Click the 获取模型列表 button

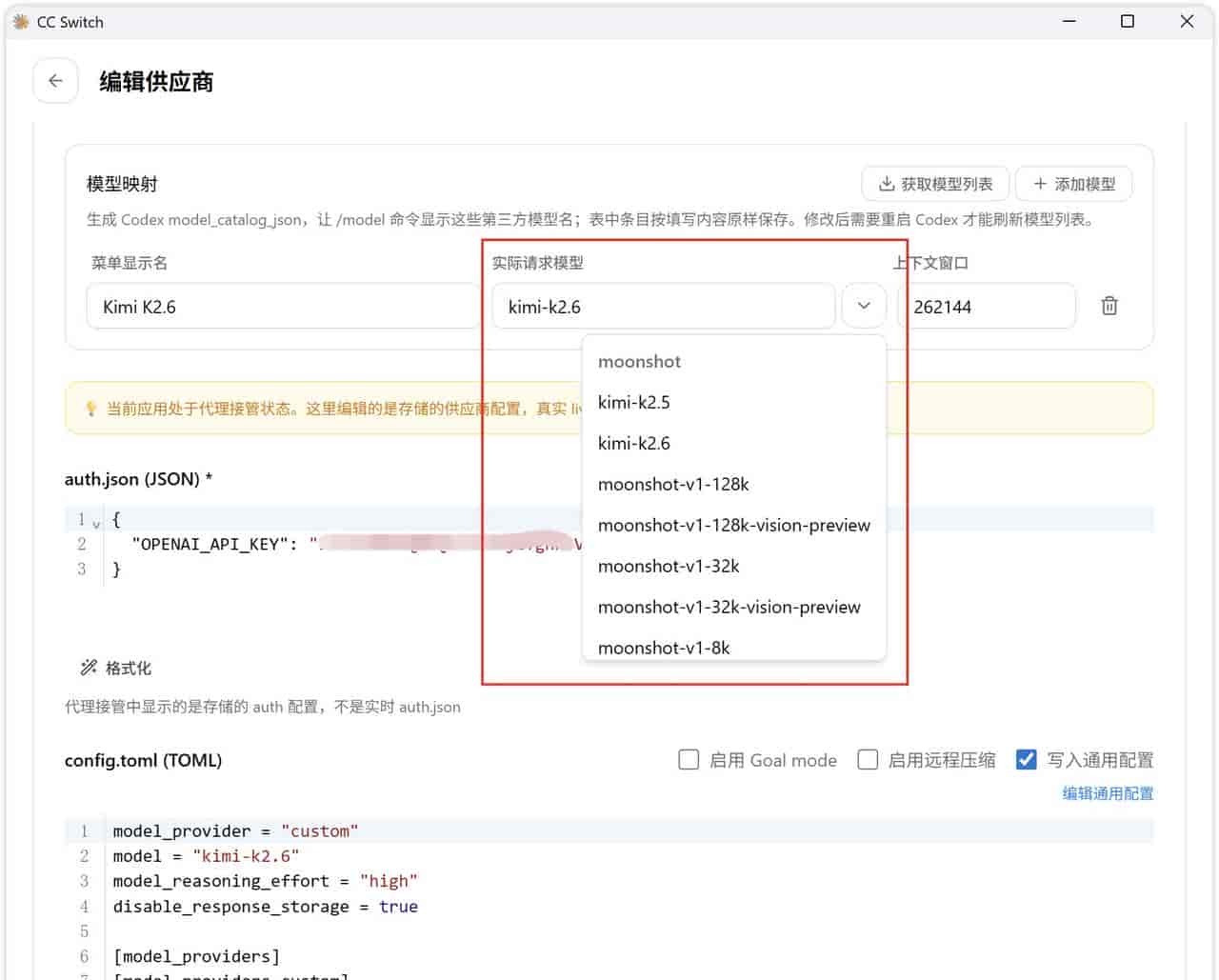click(935, 184)
